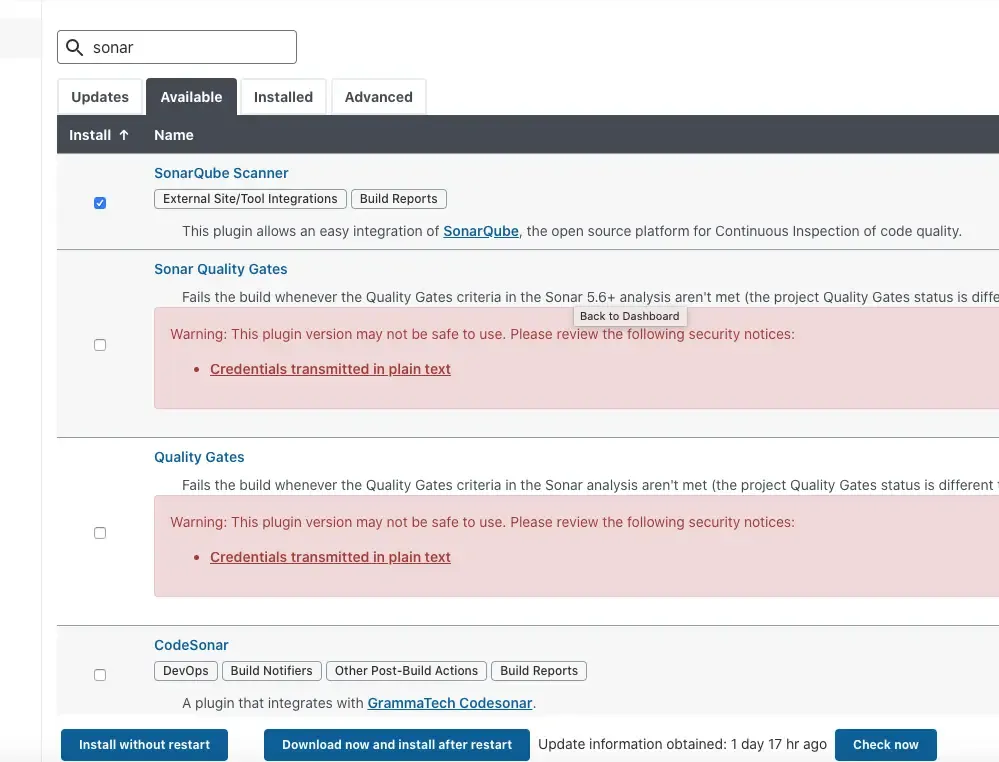
Task: Open the Credentials transmitted in plain text notice
Action: coord(330,368)
